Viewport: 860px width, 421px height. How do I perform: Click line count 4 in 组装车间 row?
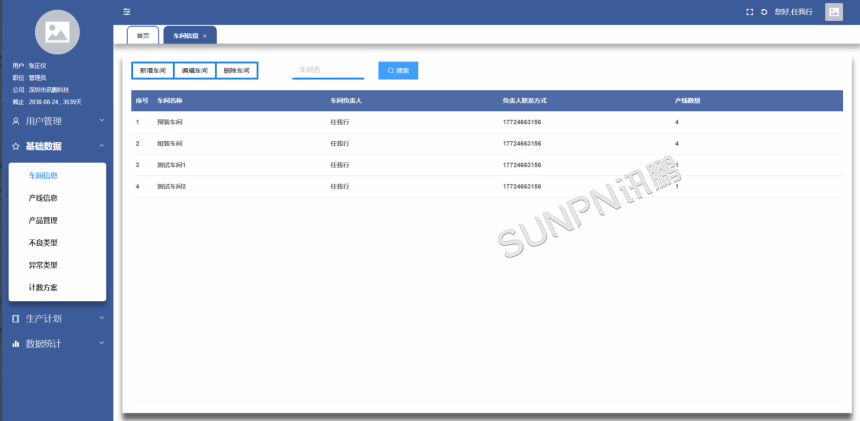pos(677,144)
